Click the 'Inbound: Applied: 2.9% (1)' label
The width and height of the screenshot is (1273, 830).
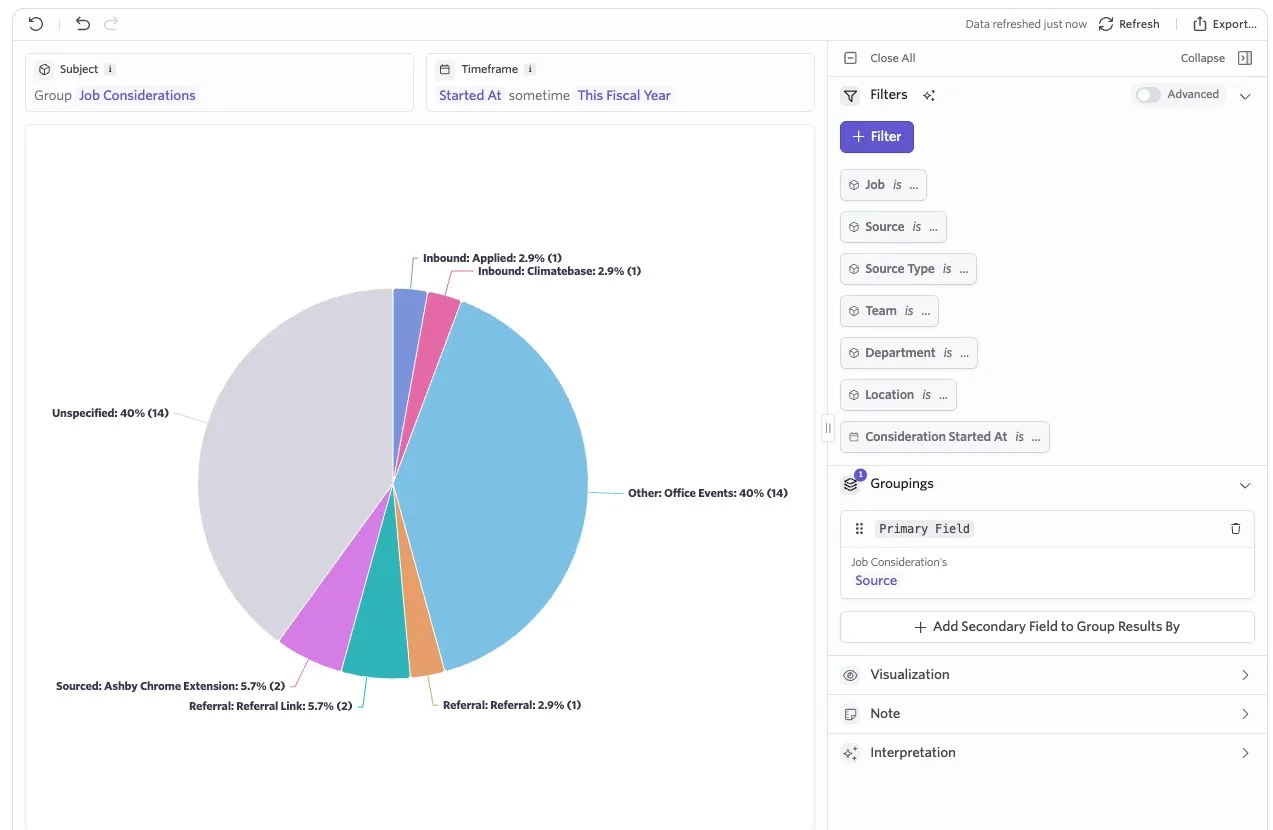coord(492,258)
